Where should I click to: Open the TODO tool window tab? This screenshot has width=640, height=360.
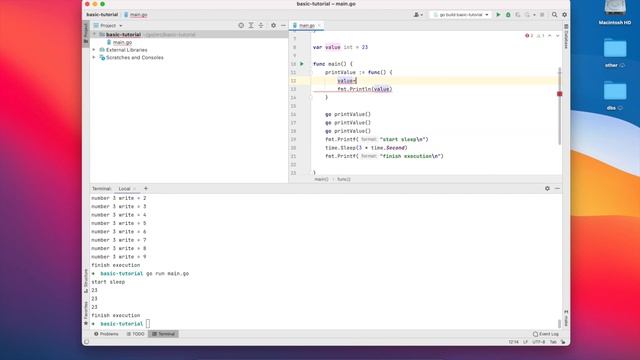pos(136,334)
